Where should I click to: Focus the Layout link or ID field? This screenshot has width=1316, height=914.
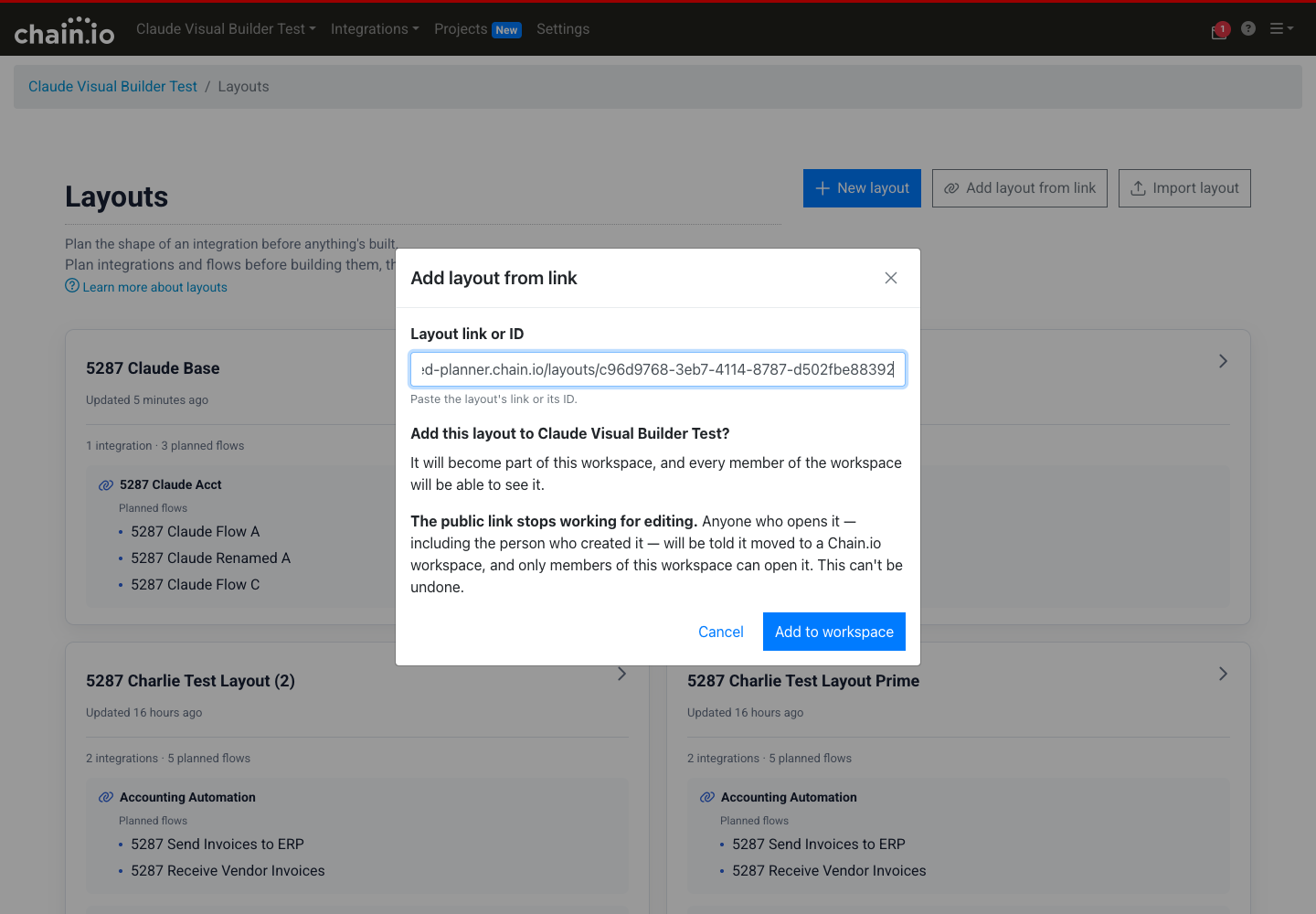[x=658, y=369]
